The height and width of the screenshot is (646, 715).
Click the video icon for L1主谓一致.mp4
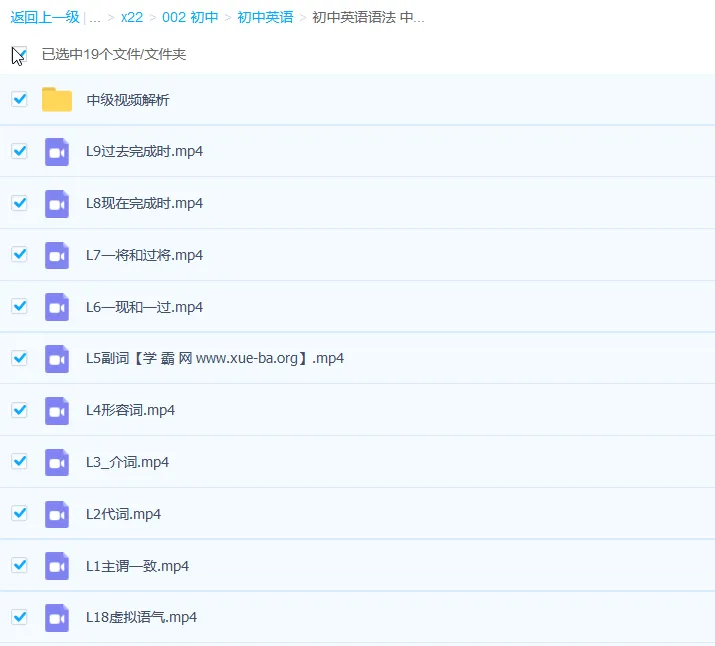[57, 566]
